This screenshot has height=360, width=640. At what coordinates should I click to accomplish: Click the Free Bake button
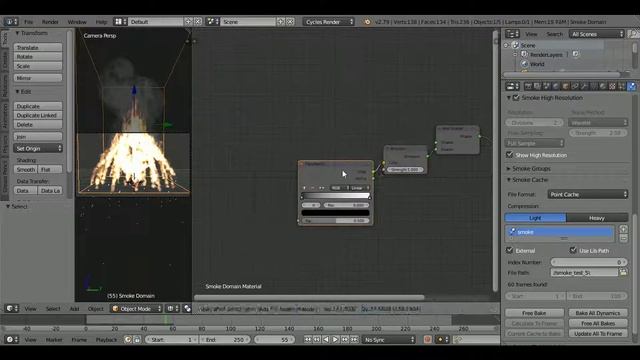[x=534, y=313]
